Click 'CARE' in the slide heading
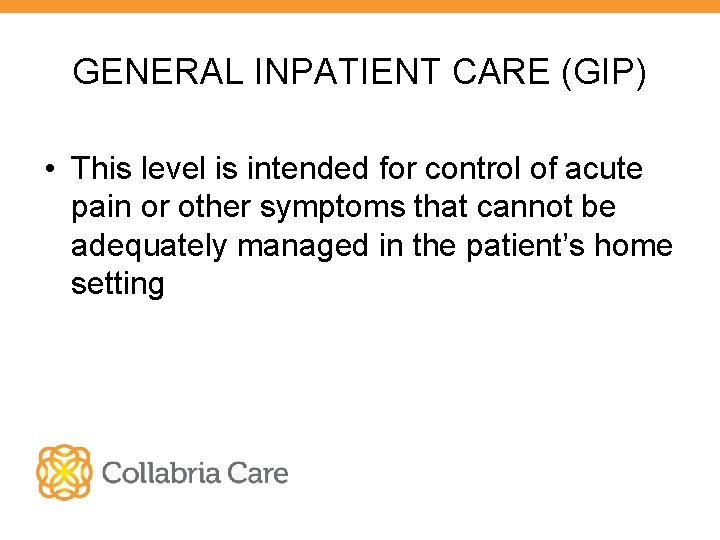 click(501, 72)
